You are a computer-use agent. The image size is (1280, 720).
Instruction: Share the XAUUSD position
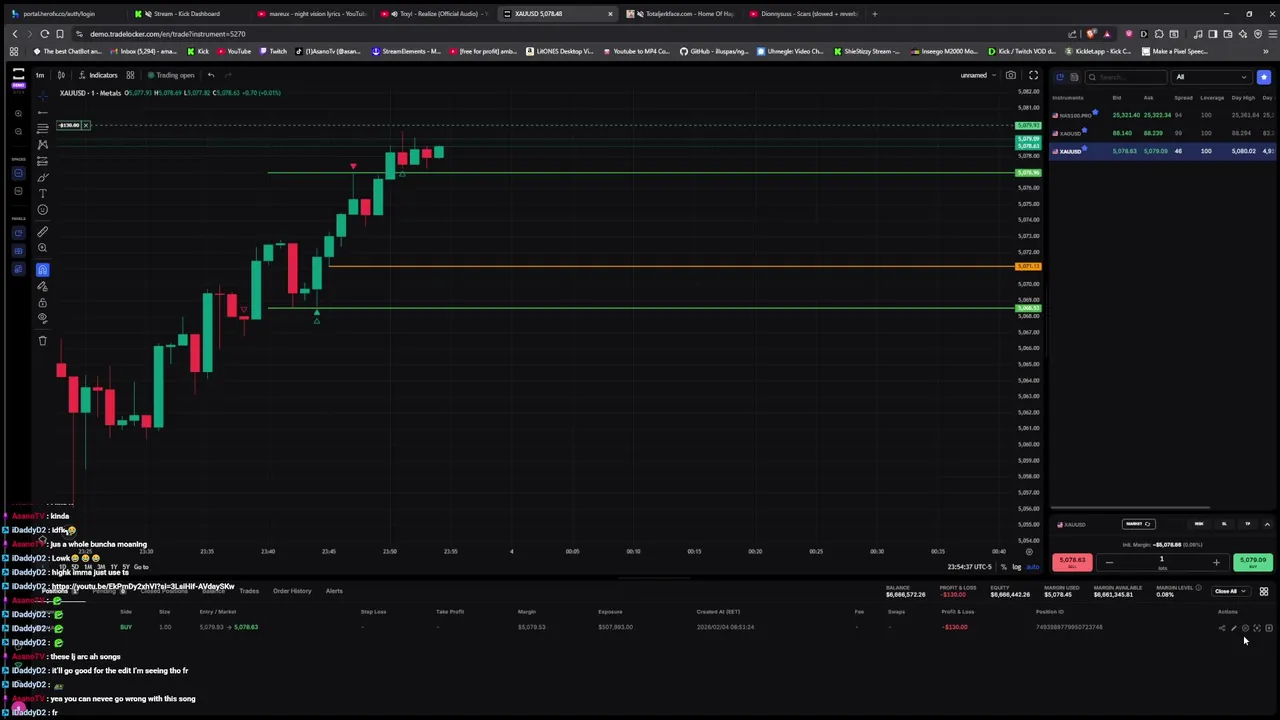1221,628
